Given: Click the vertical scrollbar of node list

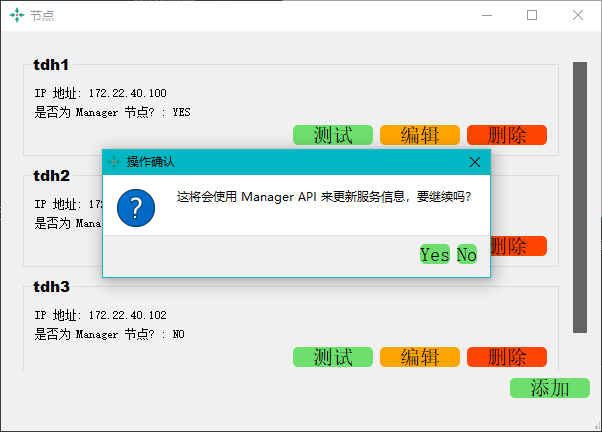Looking at the screenshot, I should (580, 197).
